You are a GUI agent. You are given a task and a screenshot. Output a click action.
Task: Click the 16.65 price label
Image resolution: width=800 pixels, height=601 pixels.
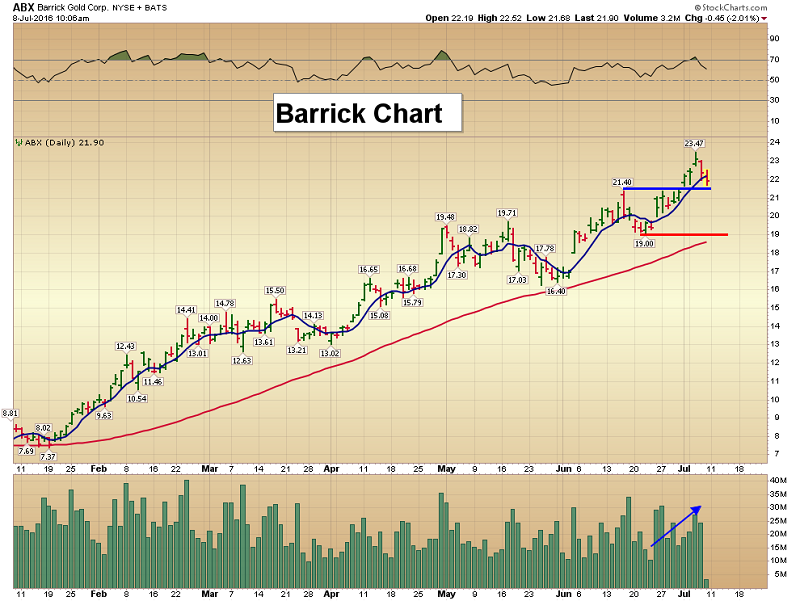[x=368, y=269]
